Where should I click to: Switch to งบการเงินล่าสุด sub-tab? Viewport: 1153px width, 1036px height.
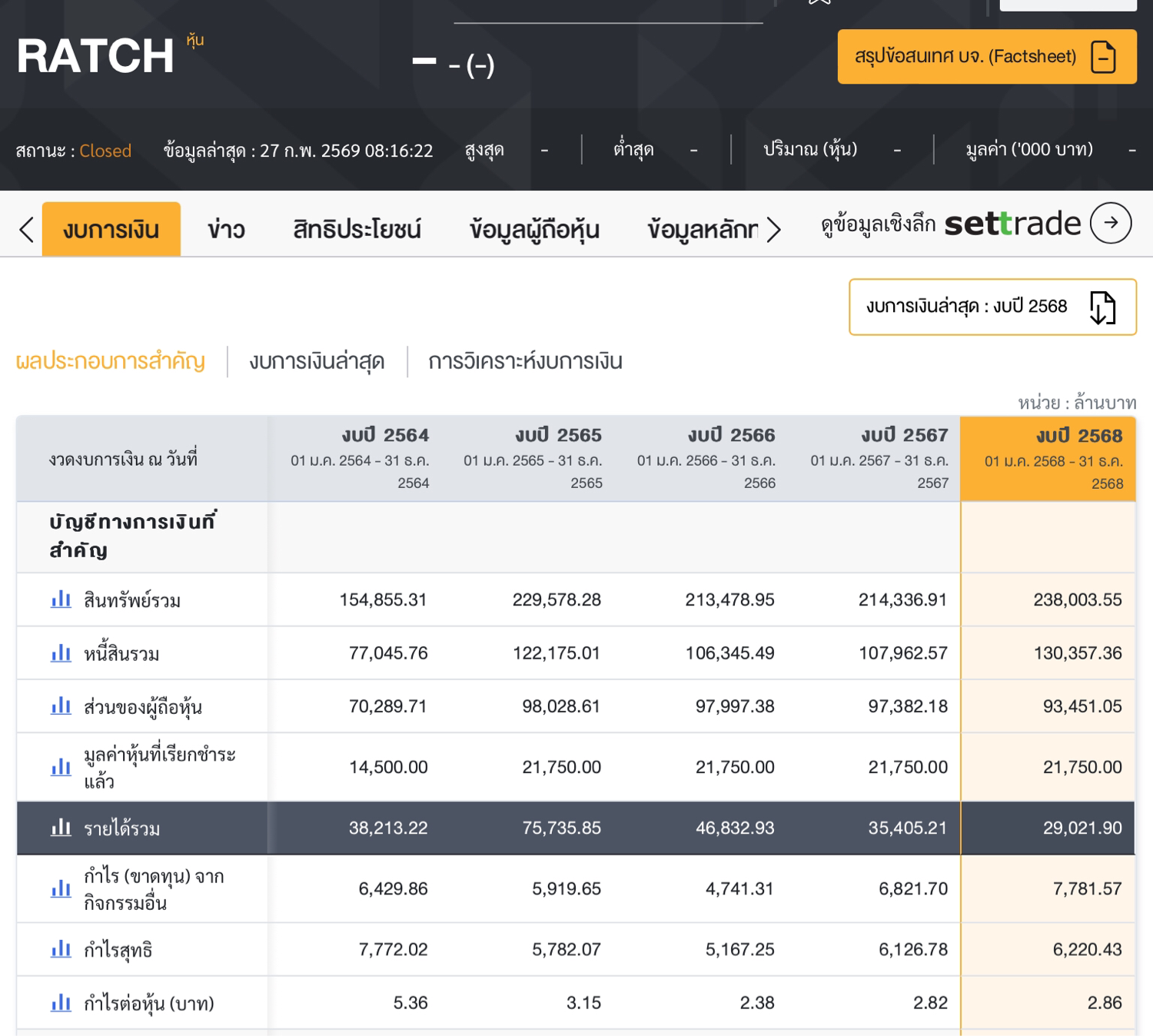pos(317,361)
